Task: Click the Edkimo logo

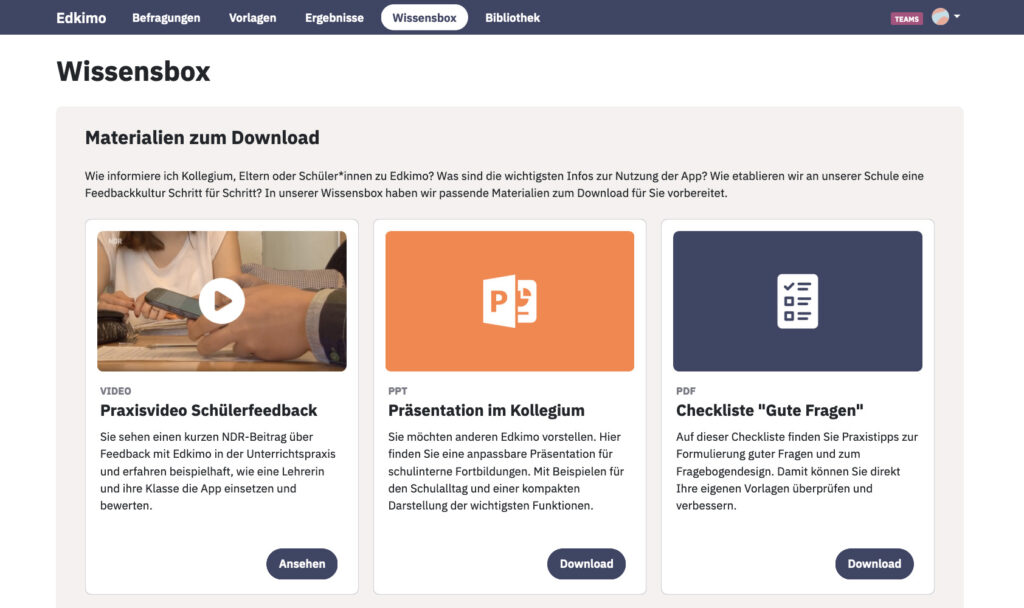Action: coord(81,18)
